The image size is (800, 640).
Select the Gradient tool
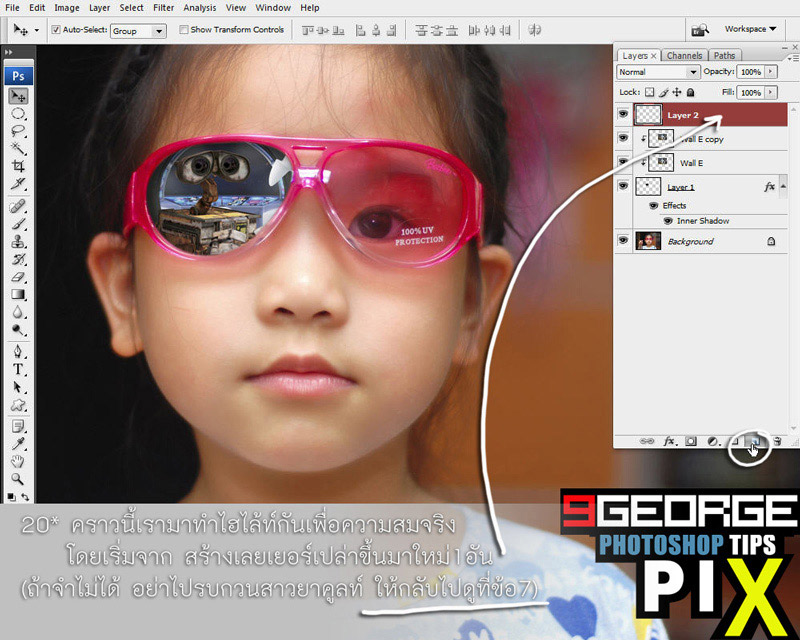18,294
